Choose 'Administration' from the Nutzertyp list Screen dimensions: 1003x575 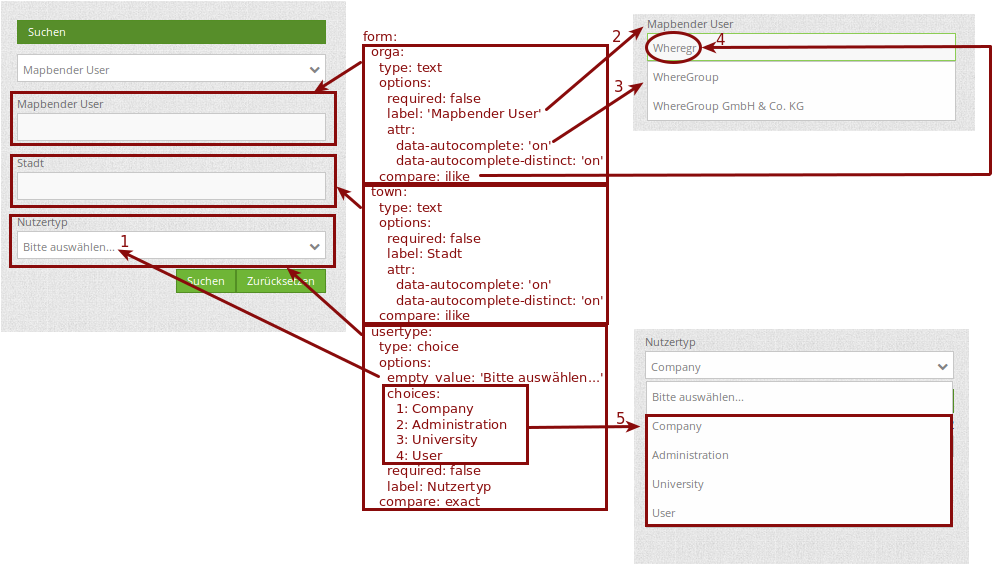pyautogui.click(x=690, y=455)
